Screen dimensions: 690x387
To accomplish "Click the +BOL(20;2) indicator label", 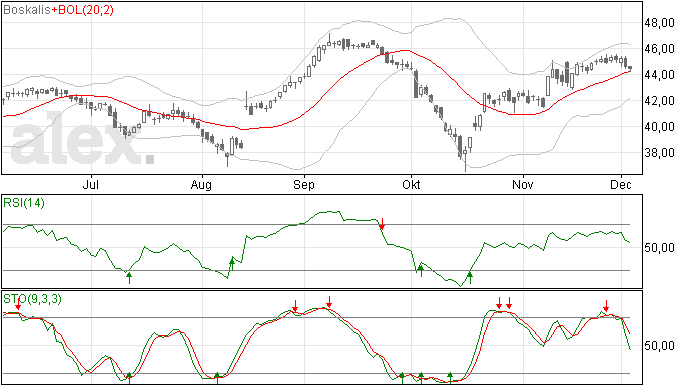I will (82, 10).
